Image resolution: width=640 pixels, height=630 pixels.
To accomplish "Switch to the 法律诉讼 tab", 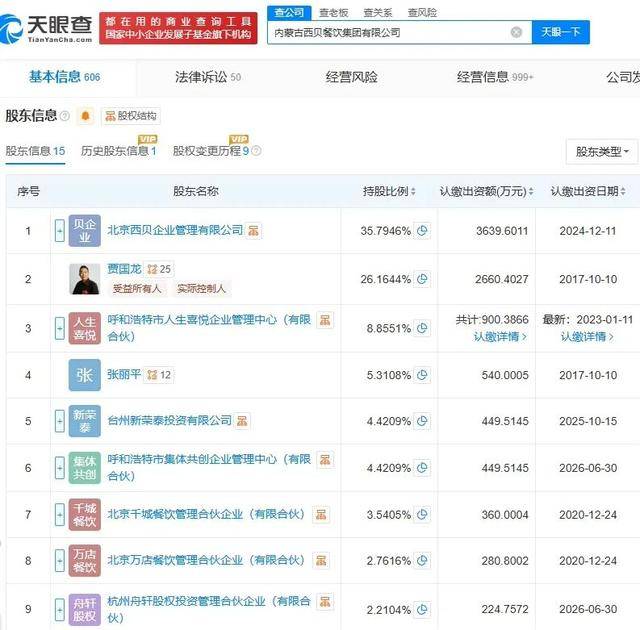I will [207, 77].
